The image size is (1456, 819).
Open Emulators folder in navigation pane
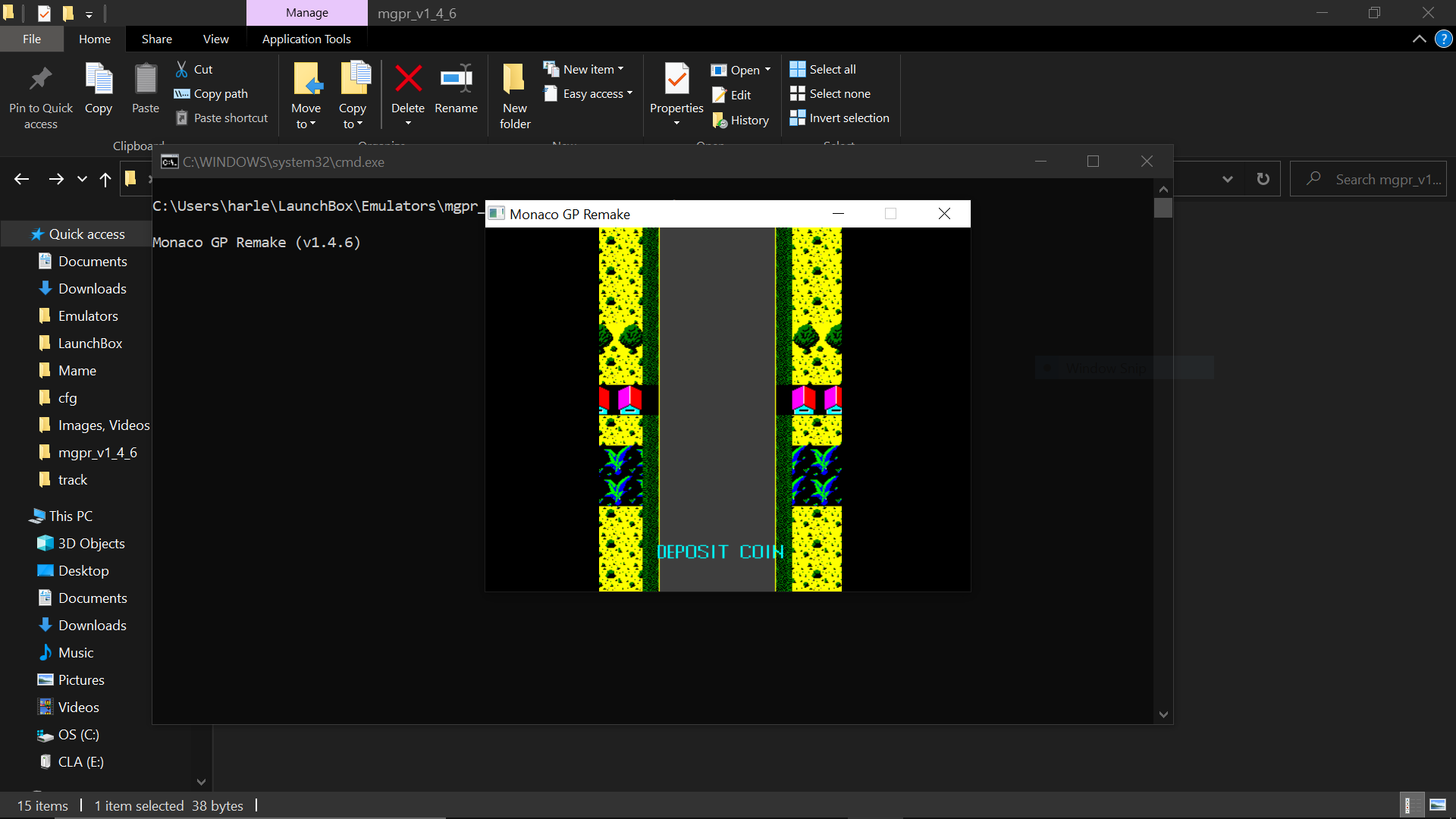(x=88, y=315)
